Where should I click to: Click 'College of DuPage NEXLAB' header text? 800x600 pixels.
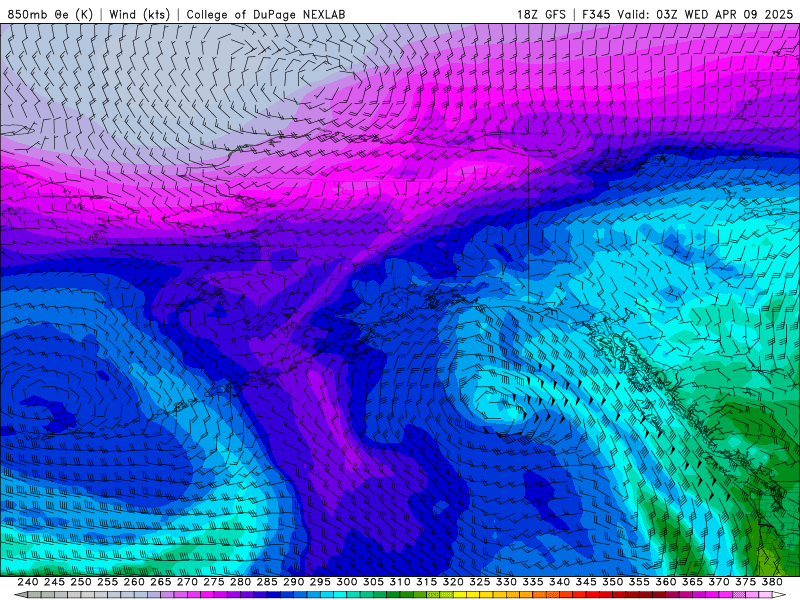tap(266, 14)
